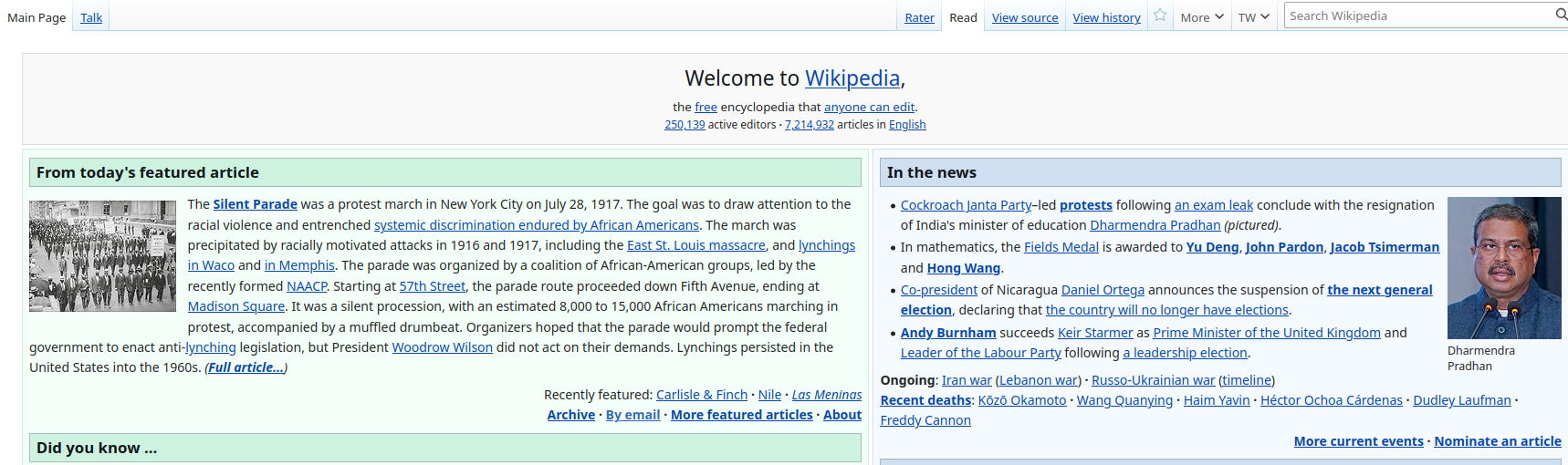Click the Woodrow Wilson link
The height and width of the screenshot is (465, 1568).
tap(442, 347)
